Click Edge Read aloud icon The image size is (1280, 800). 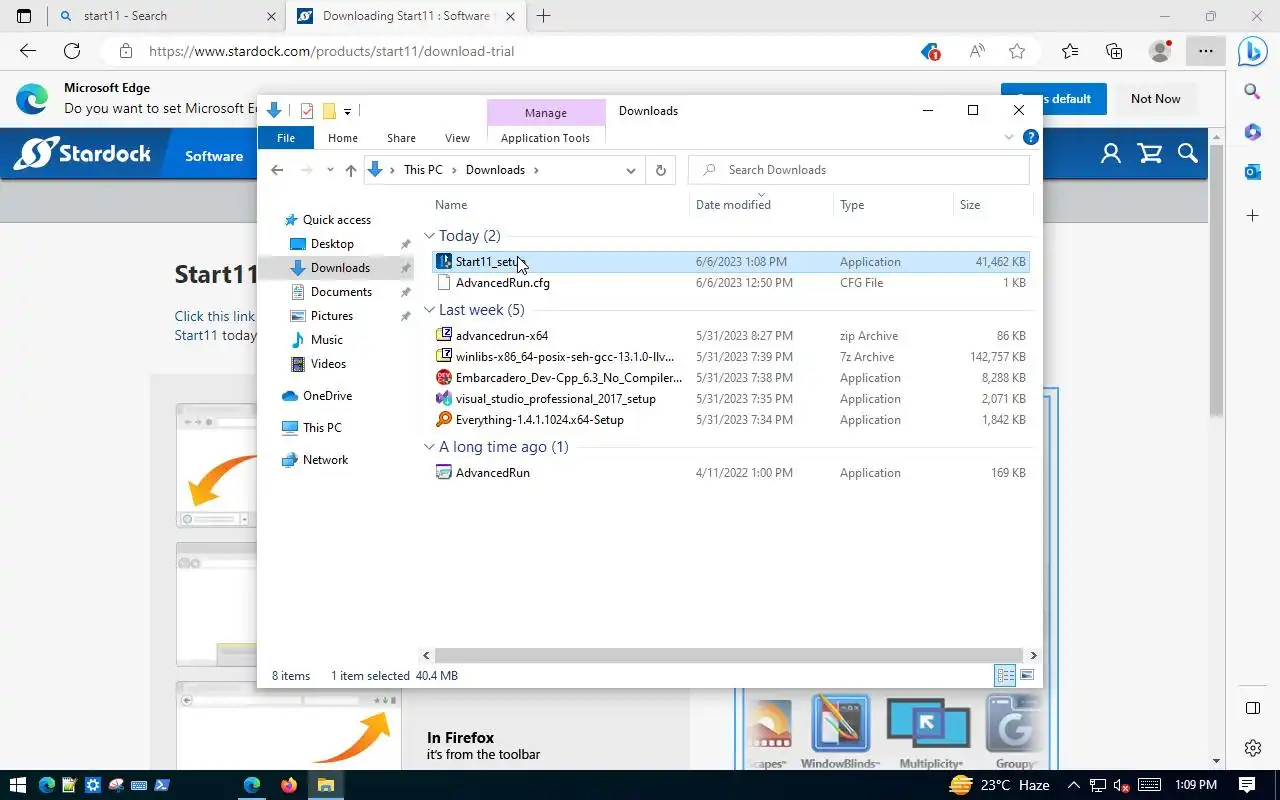pyautogui.click(x=977, y=51)
